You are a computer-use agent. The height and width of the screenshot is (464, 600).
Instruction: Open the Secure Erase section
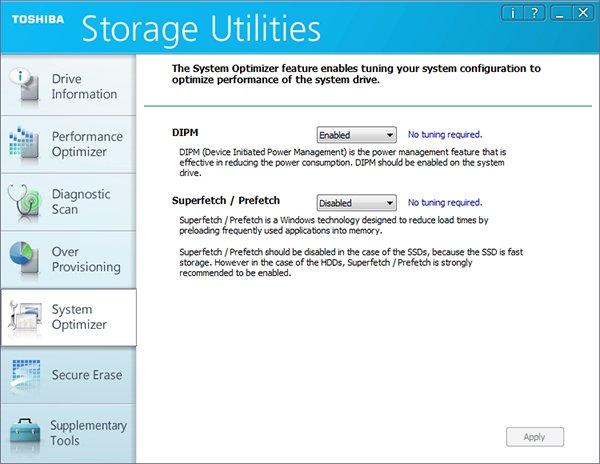coord(68,375)
